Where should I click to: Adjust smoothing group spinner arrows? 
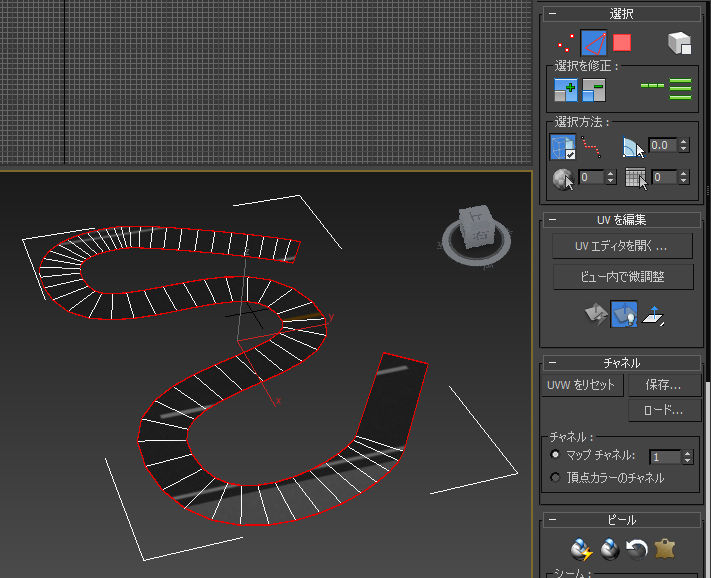(611, 177)
